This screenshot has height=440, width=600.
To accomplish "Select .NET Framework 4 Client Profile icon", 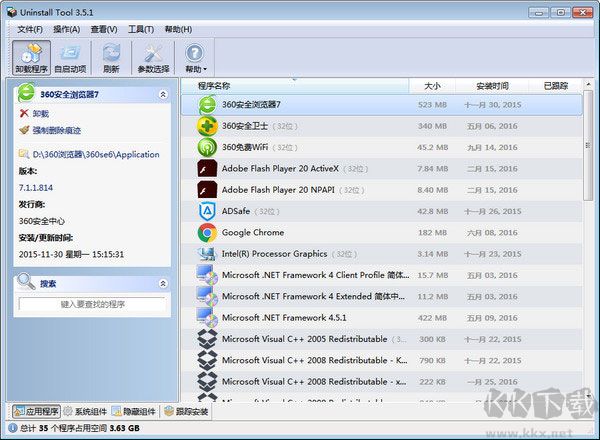I will [207, 275].
